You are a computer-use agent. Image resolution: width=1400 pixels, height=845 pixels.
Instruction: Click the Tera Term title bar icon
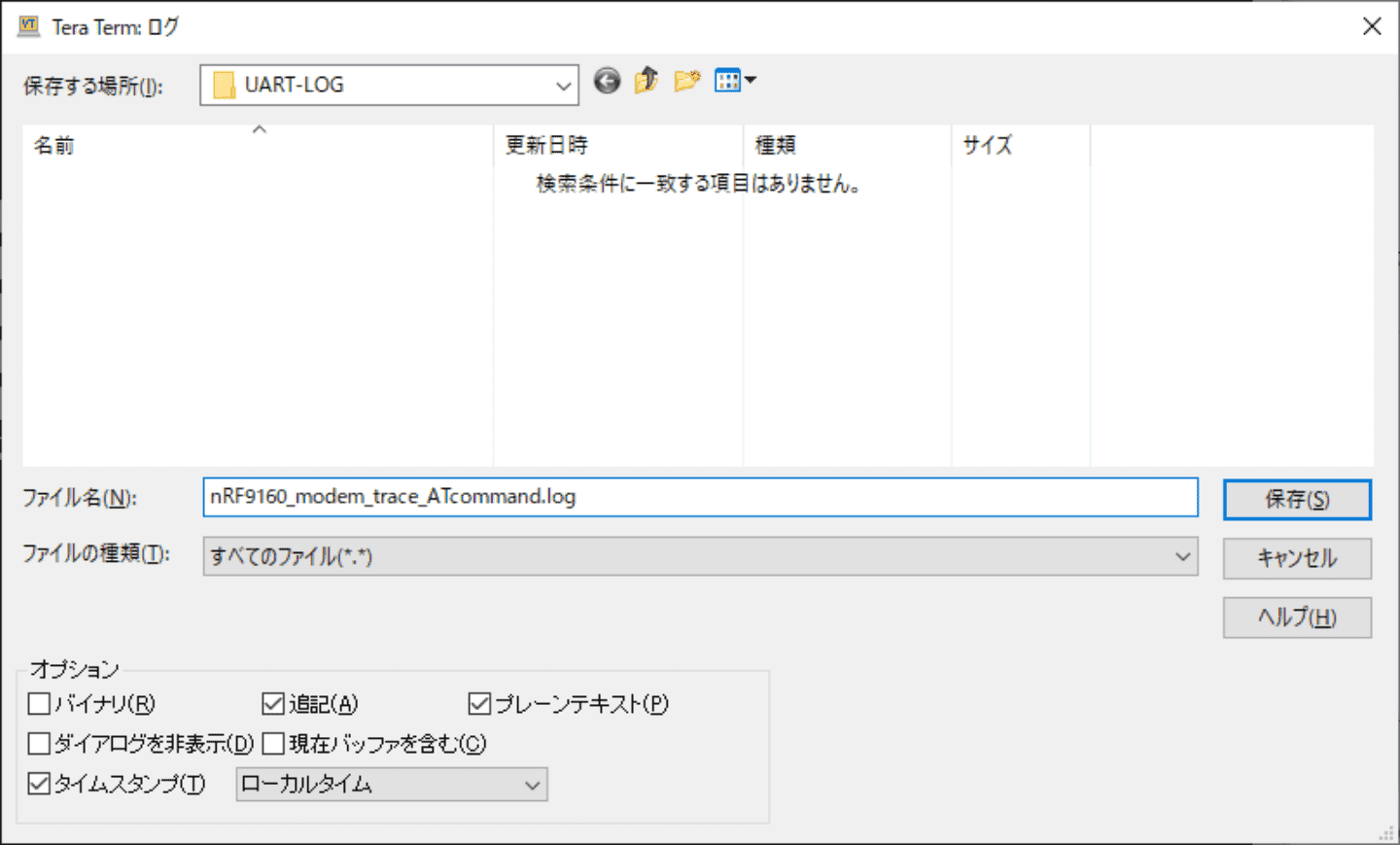click(x=29, y=26)
